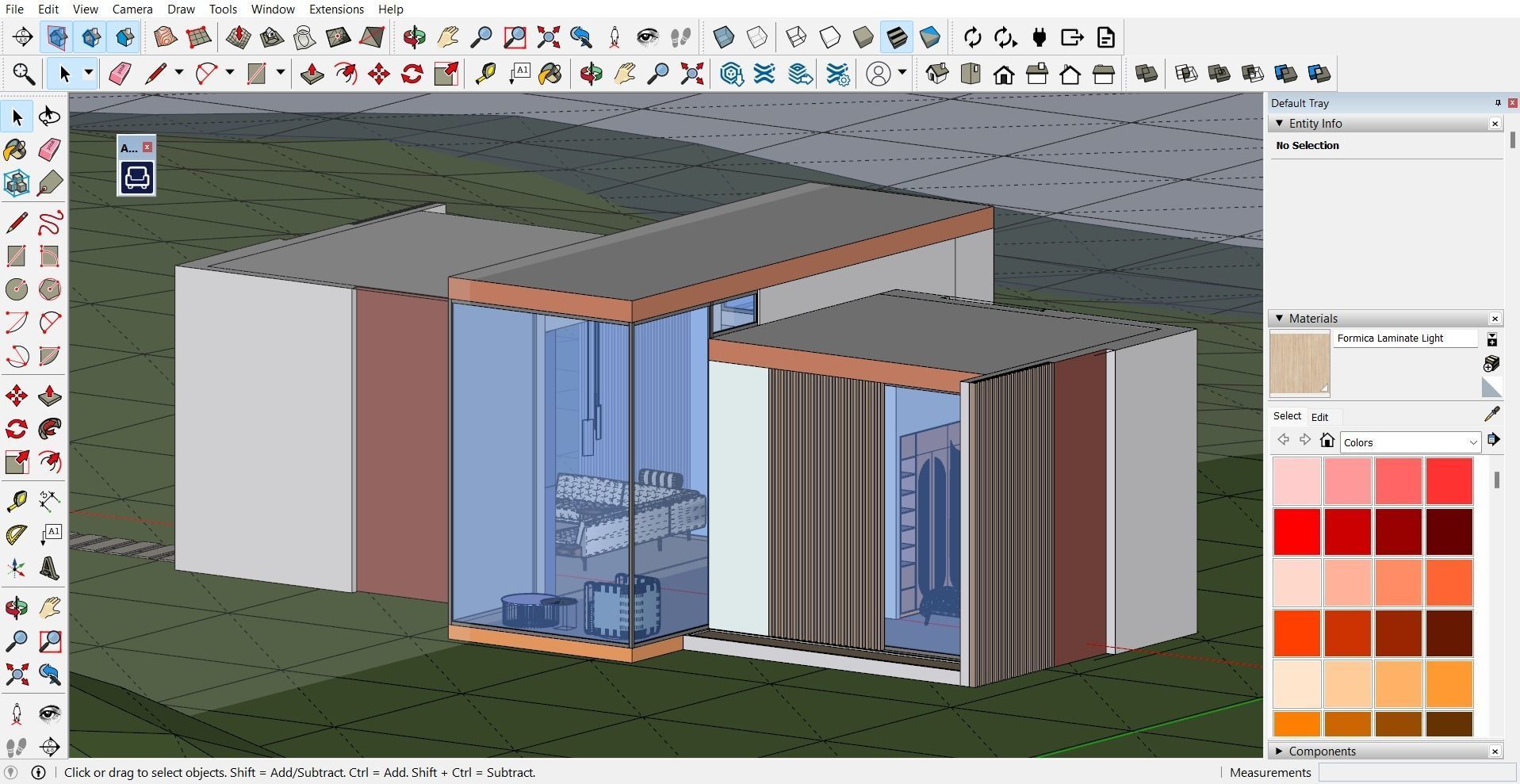Select the Protractor tool
The image size is (1520, 784).
(x=16, y=535)
